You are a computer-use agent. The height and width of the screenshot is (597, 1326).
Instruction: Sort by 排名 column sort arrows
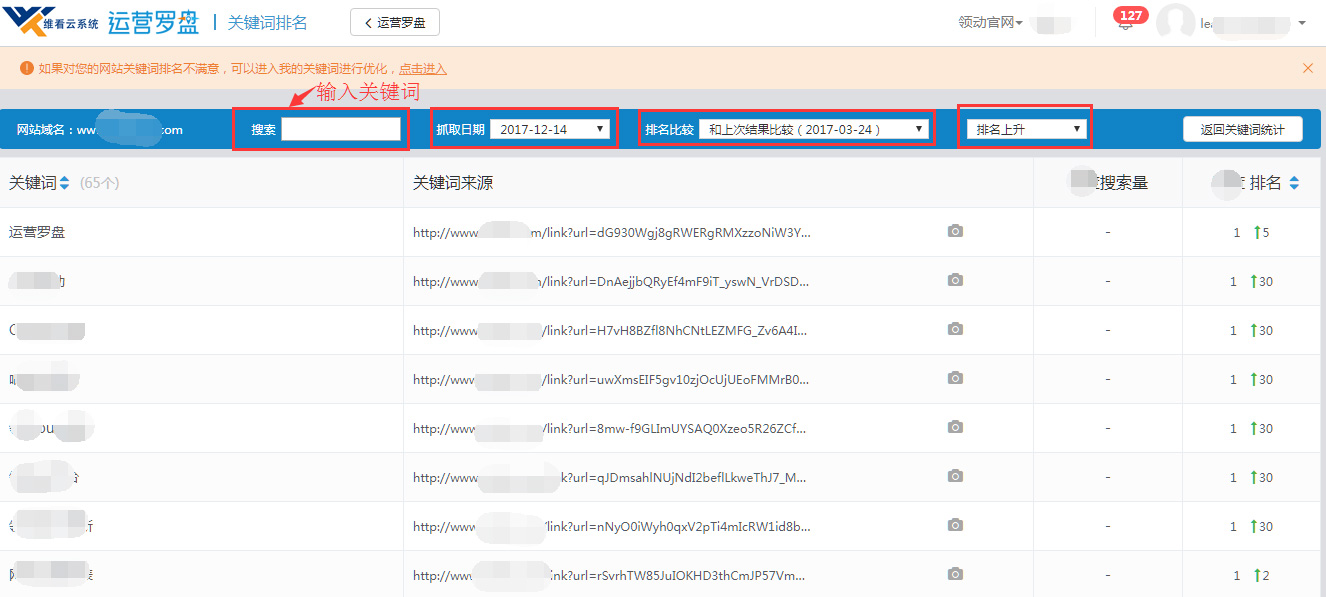click(x=1294, y=183)
